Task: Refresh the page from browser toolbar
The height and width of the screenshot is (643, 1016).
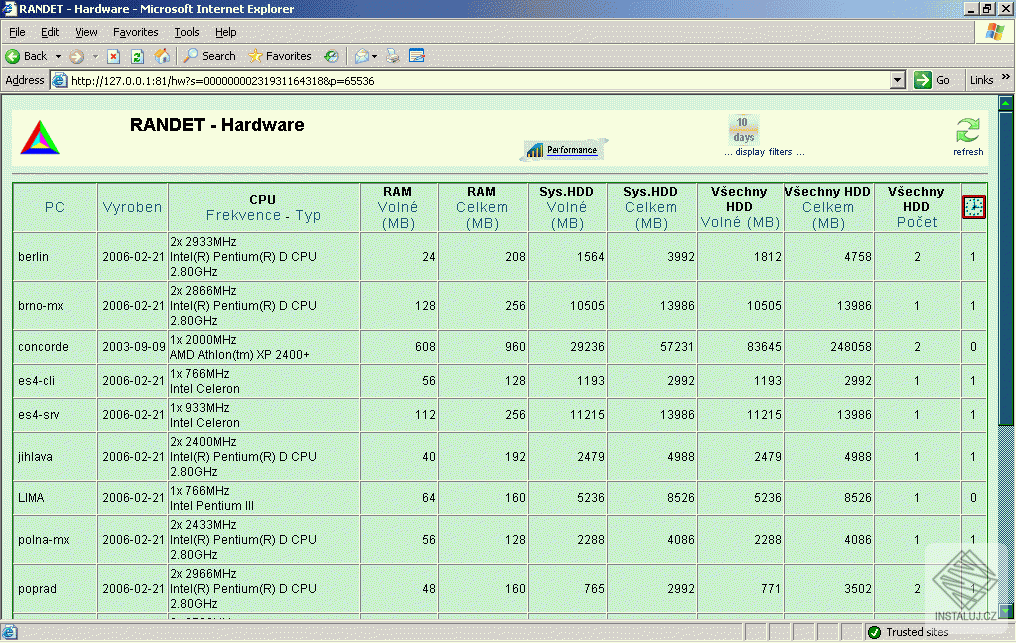Action: [x=138, y=56]
